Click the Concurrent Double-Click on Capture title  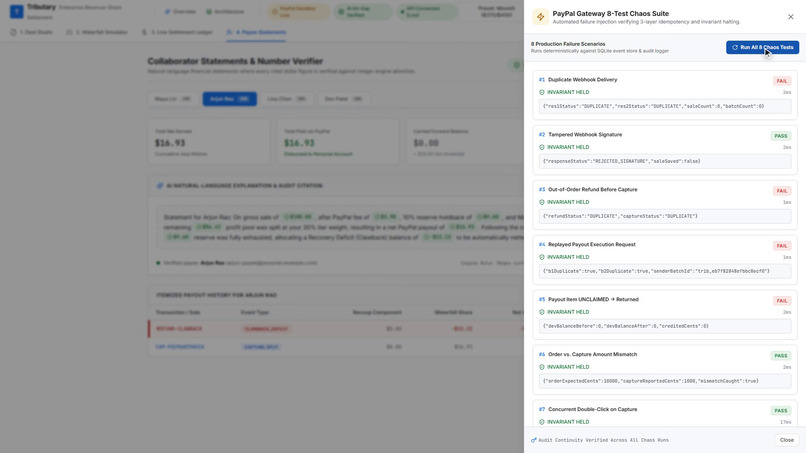593,409
